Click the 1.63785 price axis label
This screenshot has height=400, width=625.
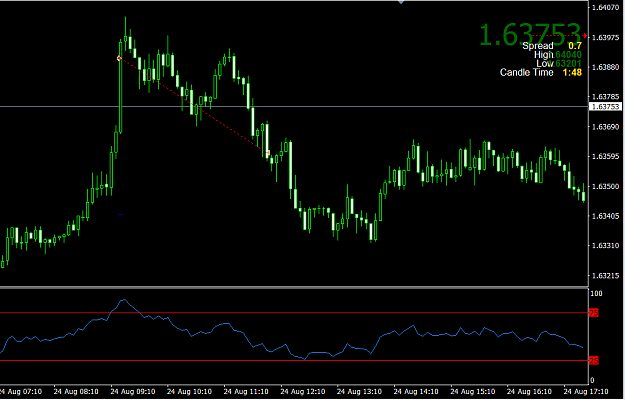click(605, 97)
